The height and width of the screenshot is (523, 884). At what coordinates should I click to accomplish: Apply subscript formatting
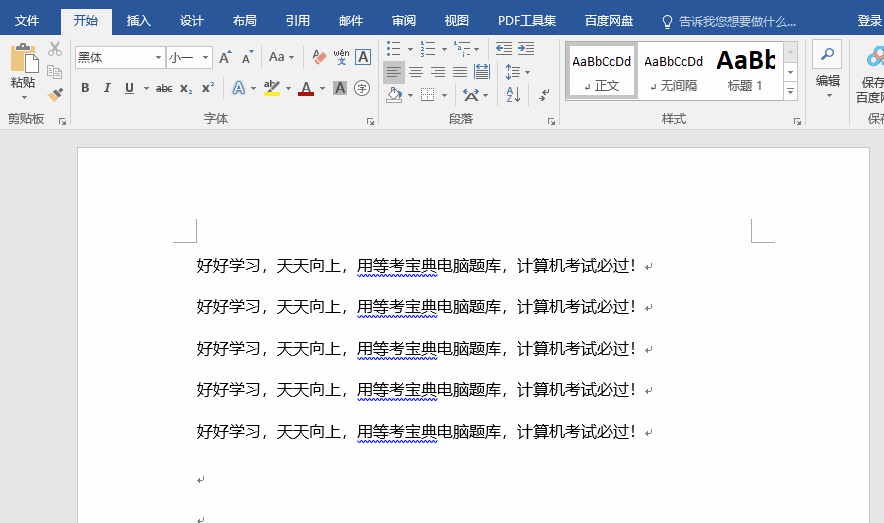(x=186, y=88)
